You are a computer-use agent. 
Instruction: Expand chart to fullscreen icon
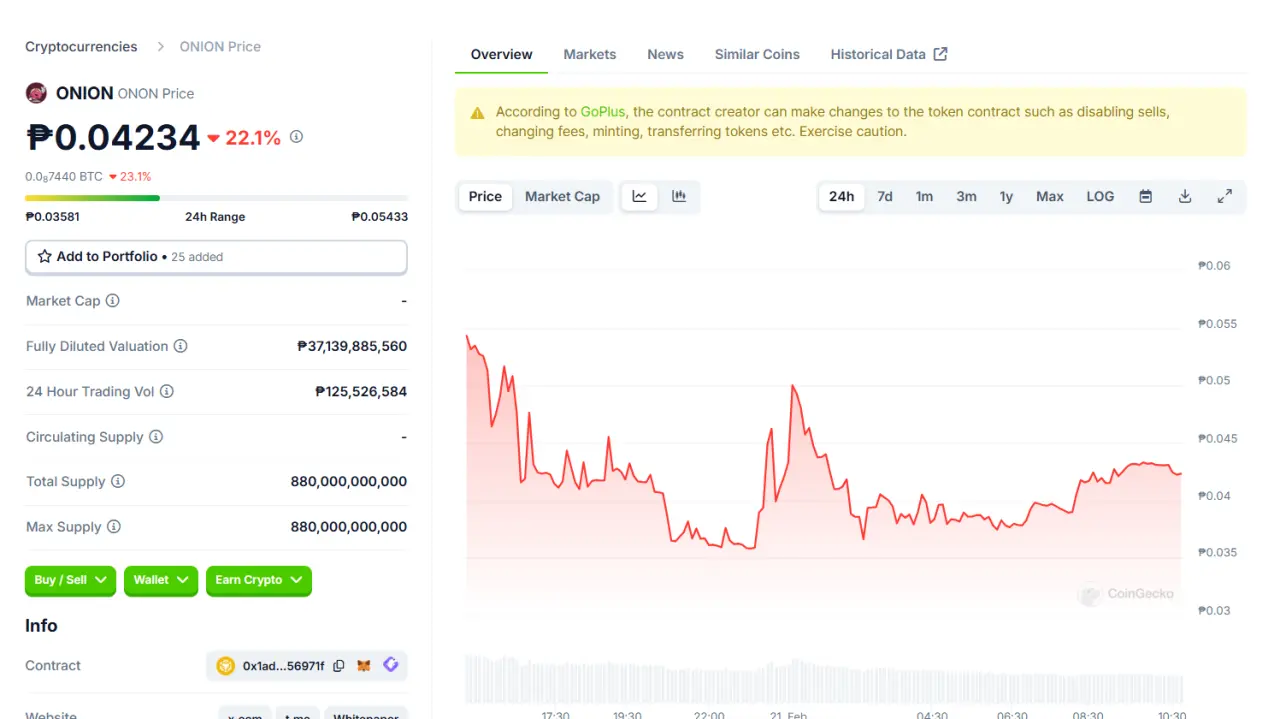coord(1224,196)
